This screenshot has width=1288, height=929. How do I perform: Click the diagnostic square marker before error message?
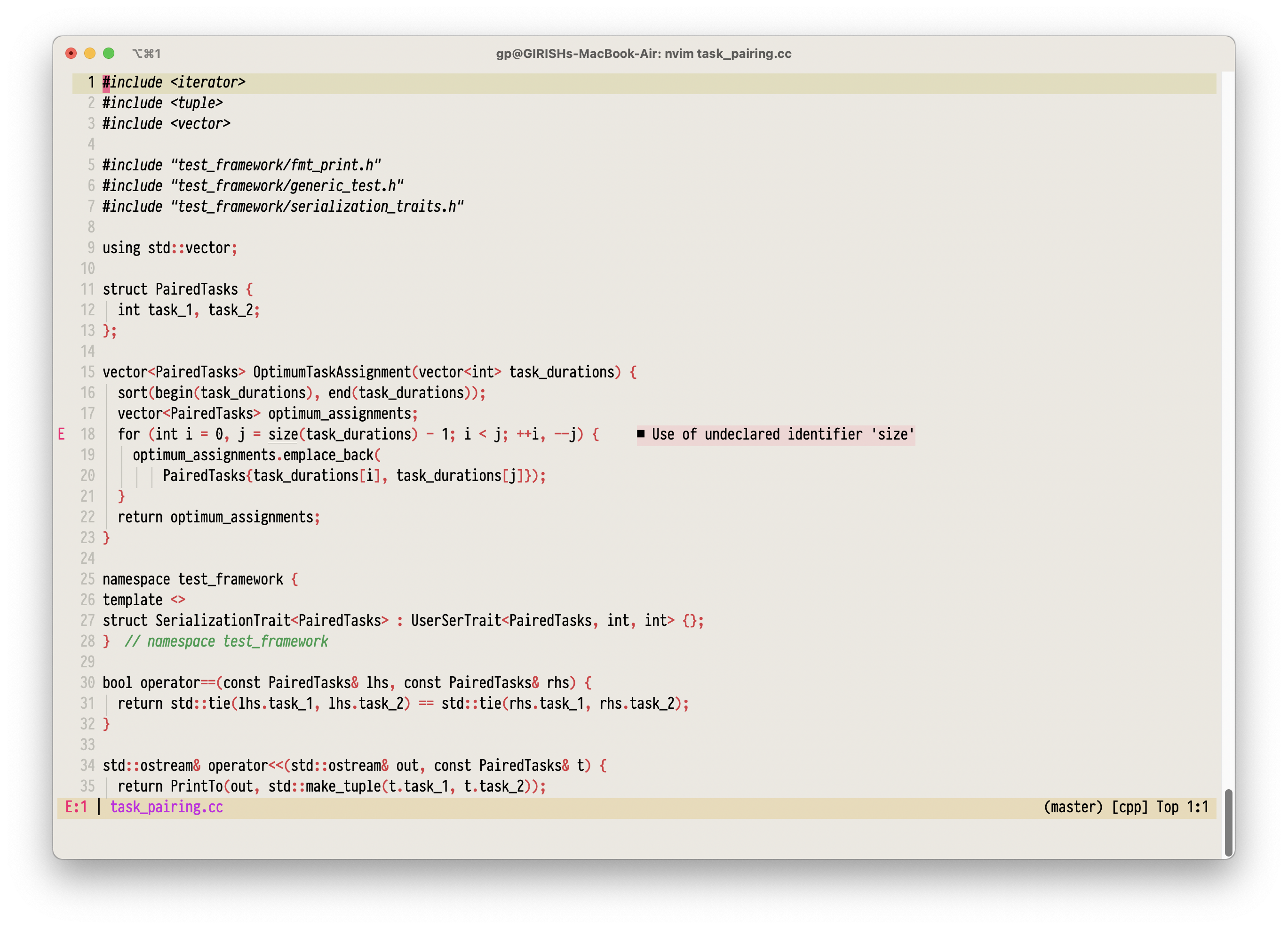point(641,434)
